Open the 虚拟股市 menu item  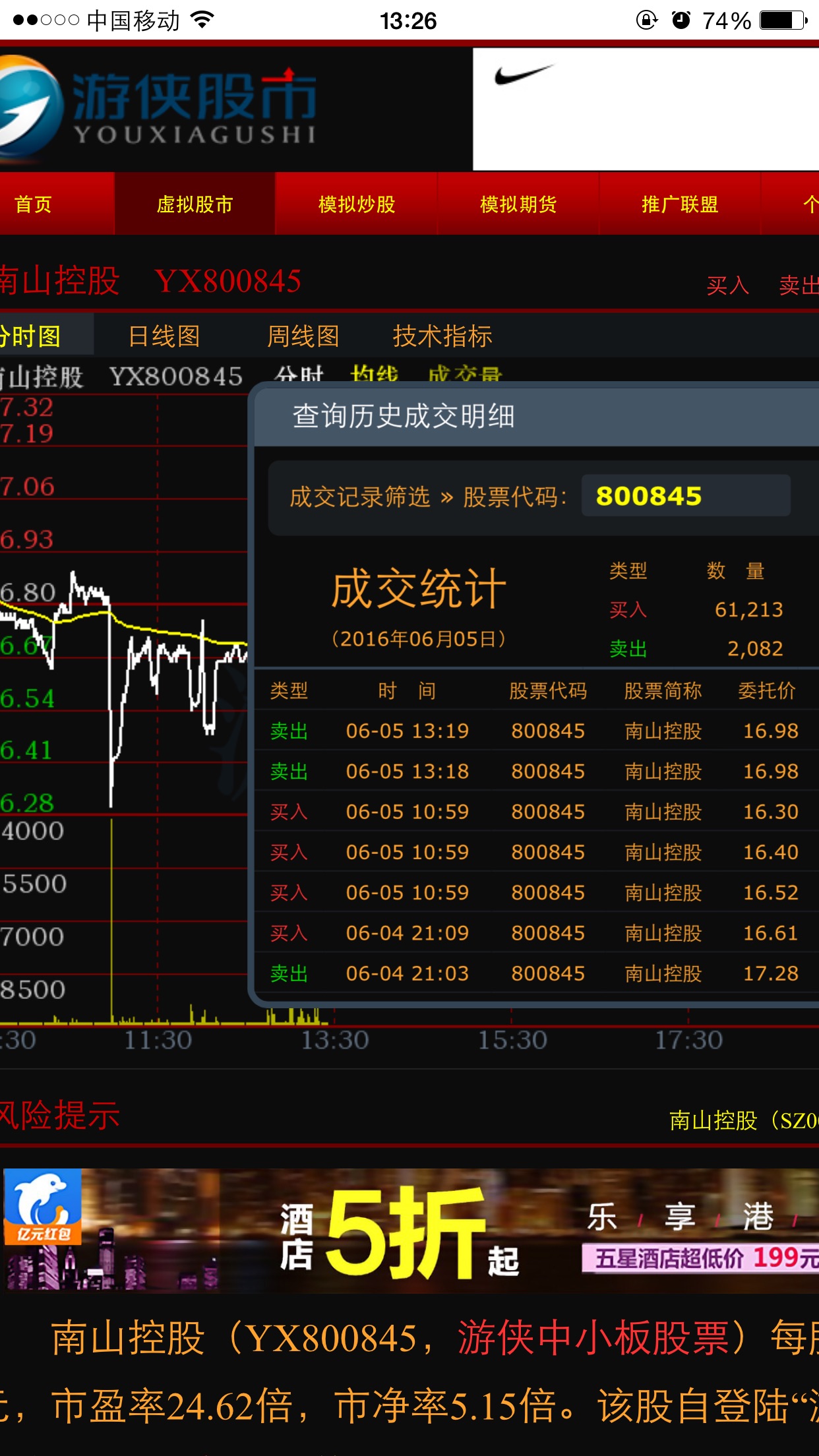(195, 204)
